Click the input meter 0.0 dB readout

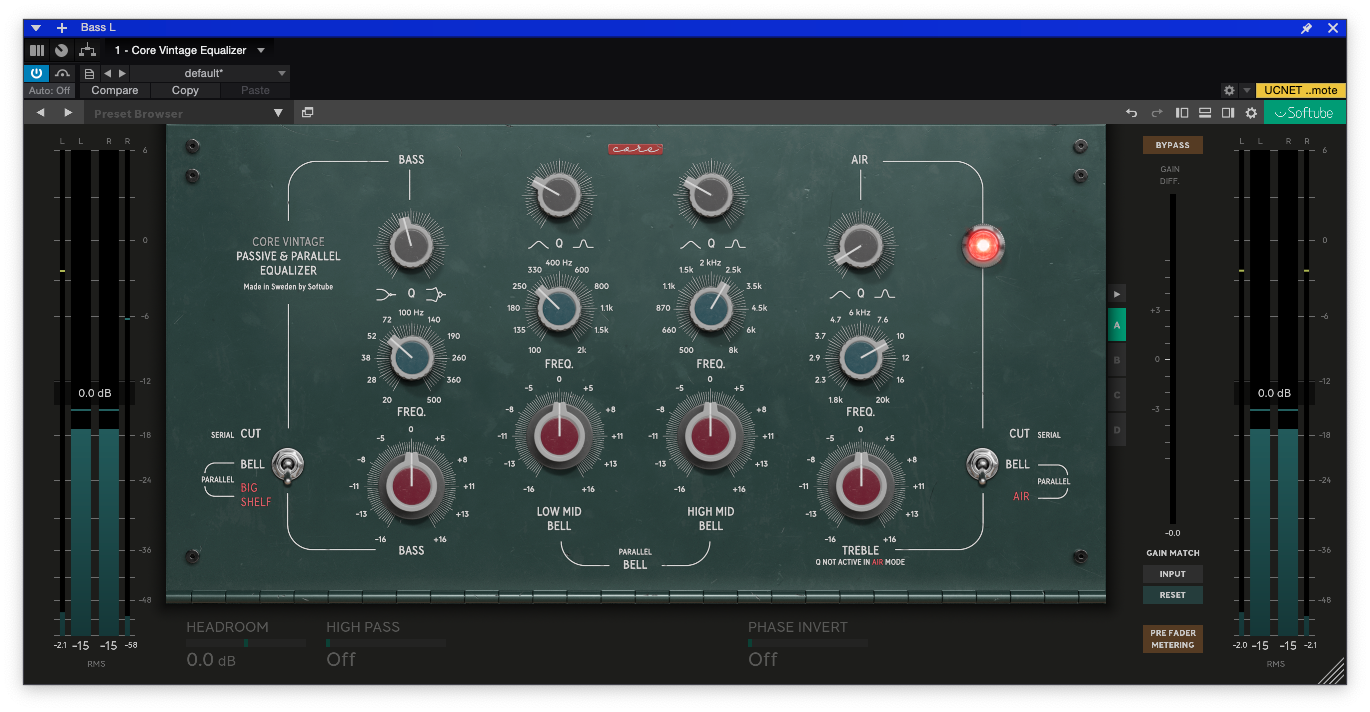click(95, 393)
